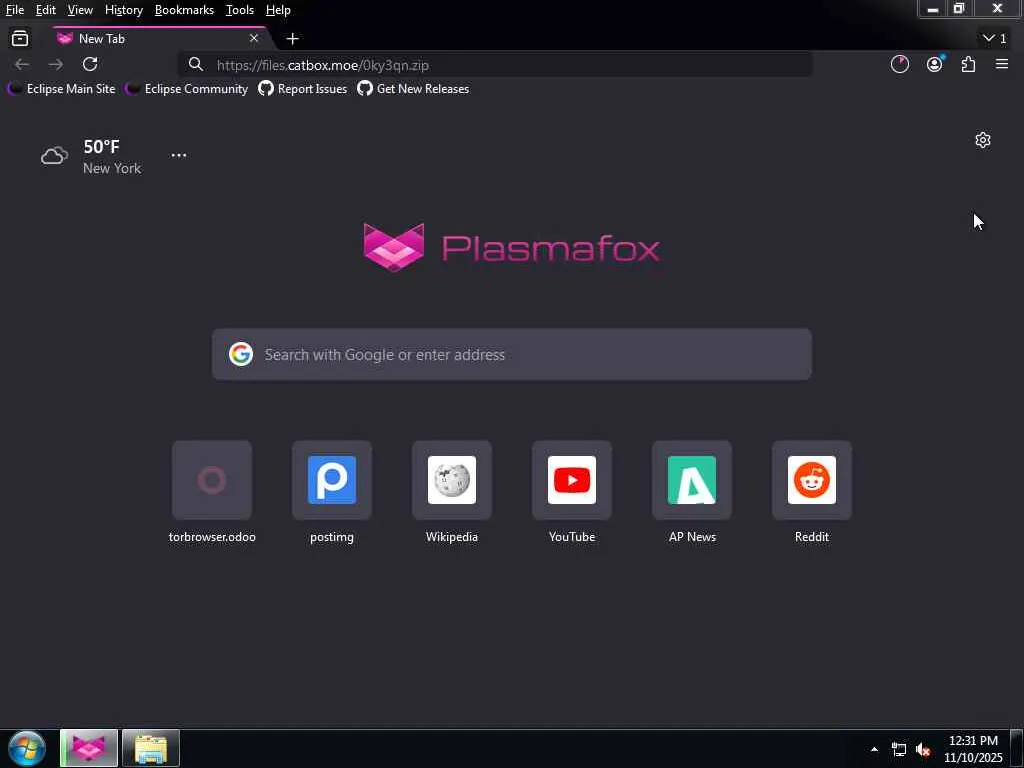The width and height of the screenshot is (1024, 768).
Task: Open the Tools menu
Action: pos(240,10)
